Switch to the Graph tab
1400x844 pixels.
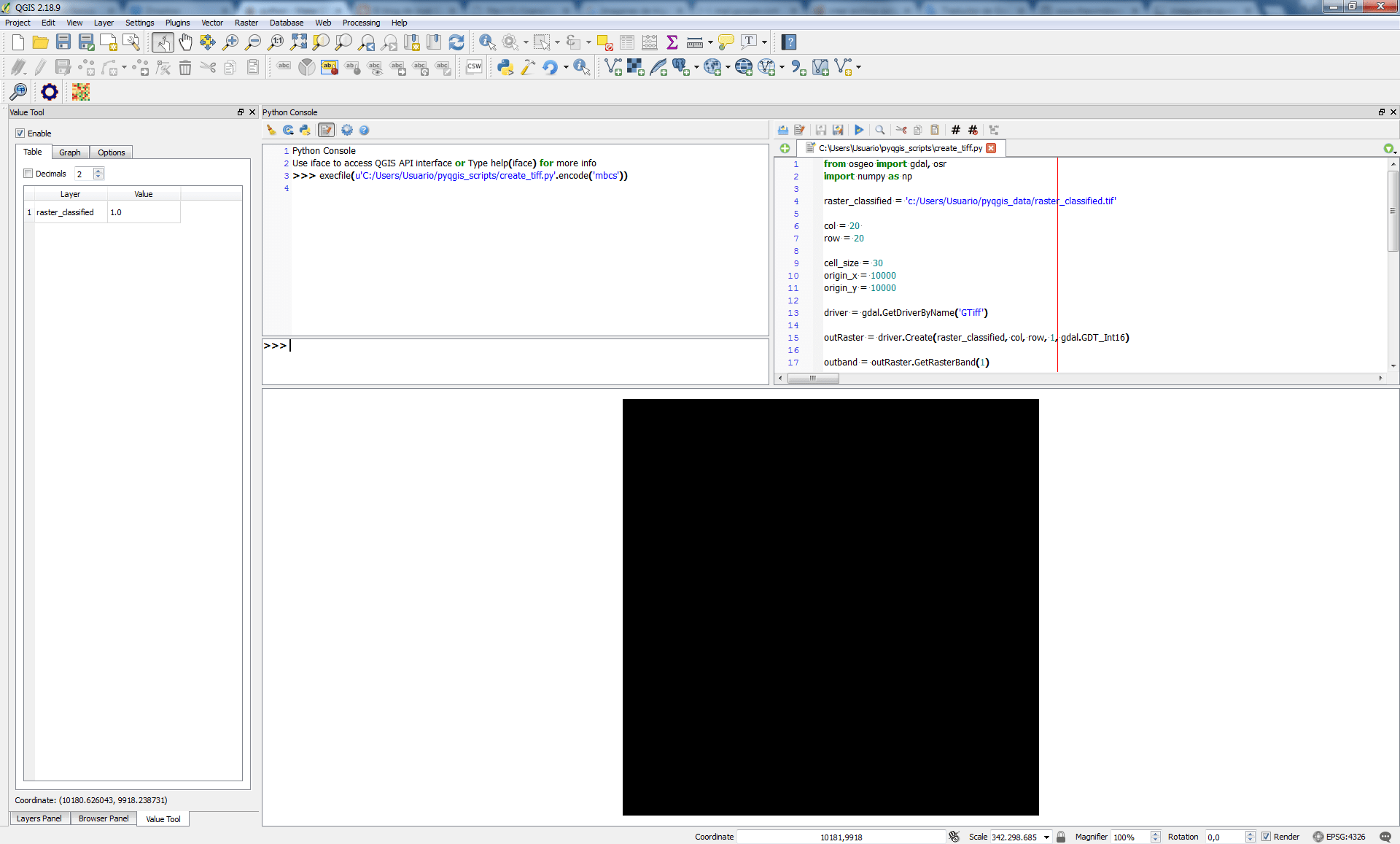tap(70, 152)
